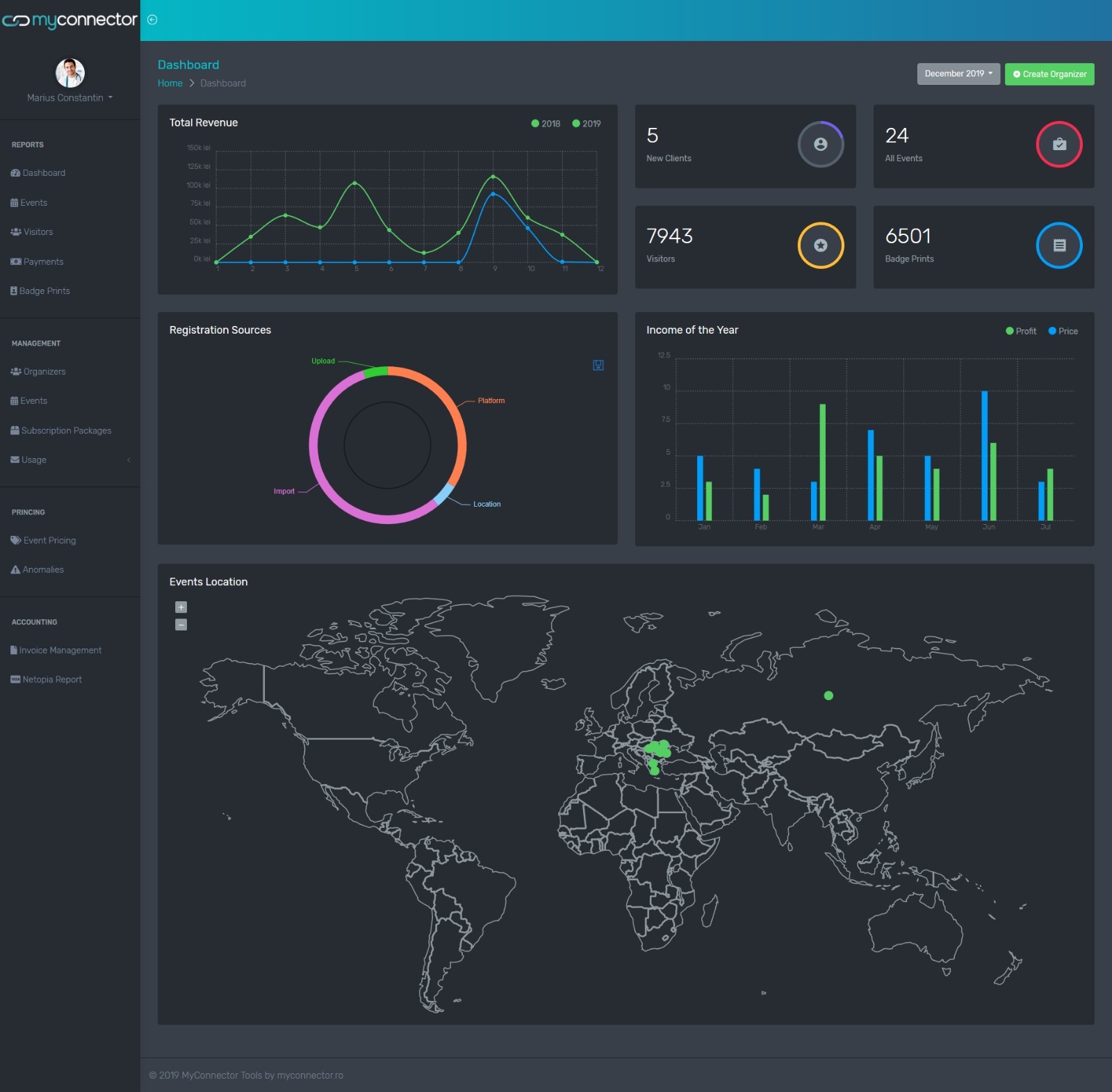Hide the Profit series in Income chart
The width and height of the screenshot is (1112, 1092).
[x=1020, y=332]
